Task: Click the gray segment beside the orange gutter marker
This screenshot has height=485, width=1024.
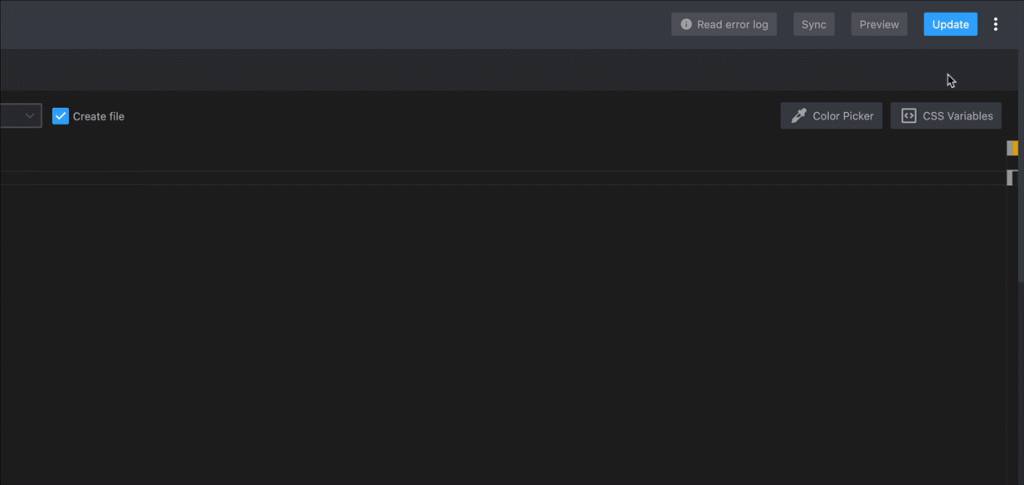Action: click(1010, 148)
